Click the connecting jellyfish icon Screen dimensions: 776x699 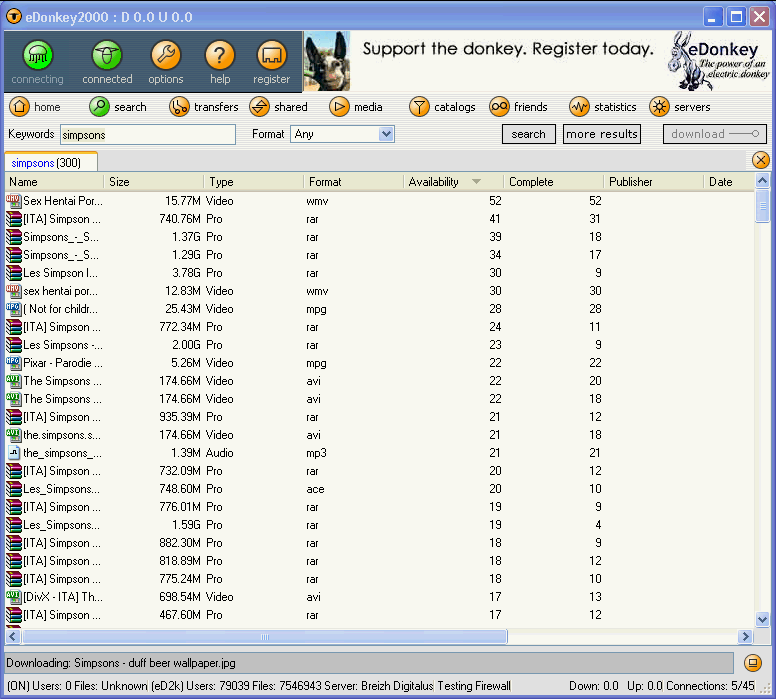click(38, 55)
